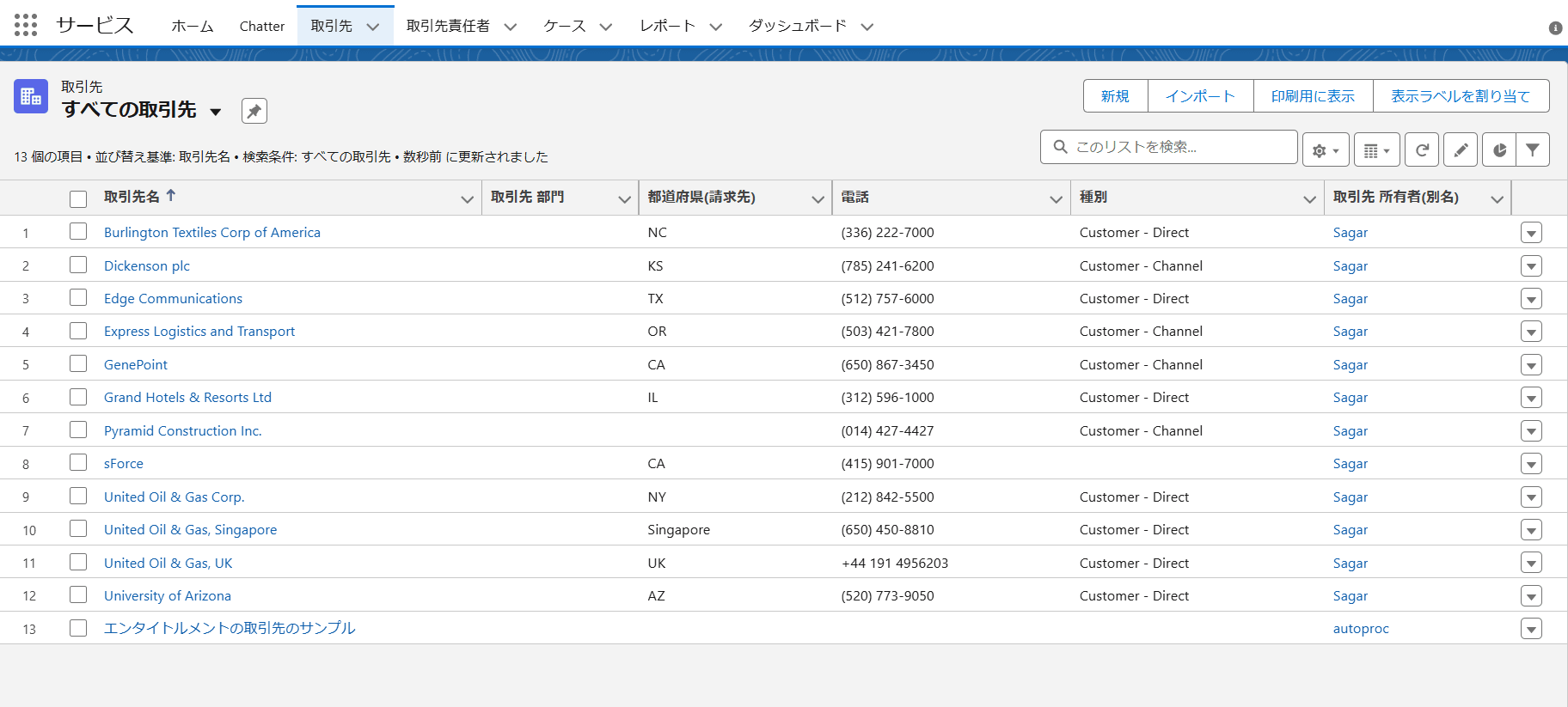Click the このリストを検索 search field
Viewport: 1568px width, 707px height.
[x=1168, y=147]
